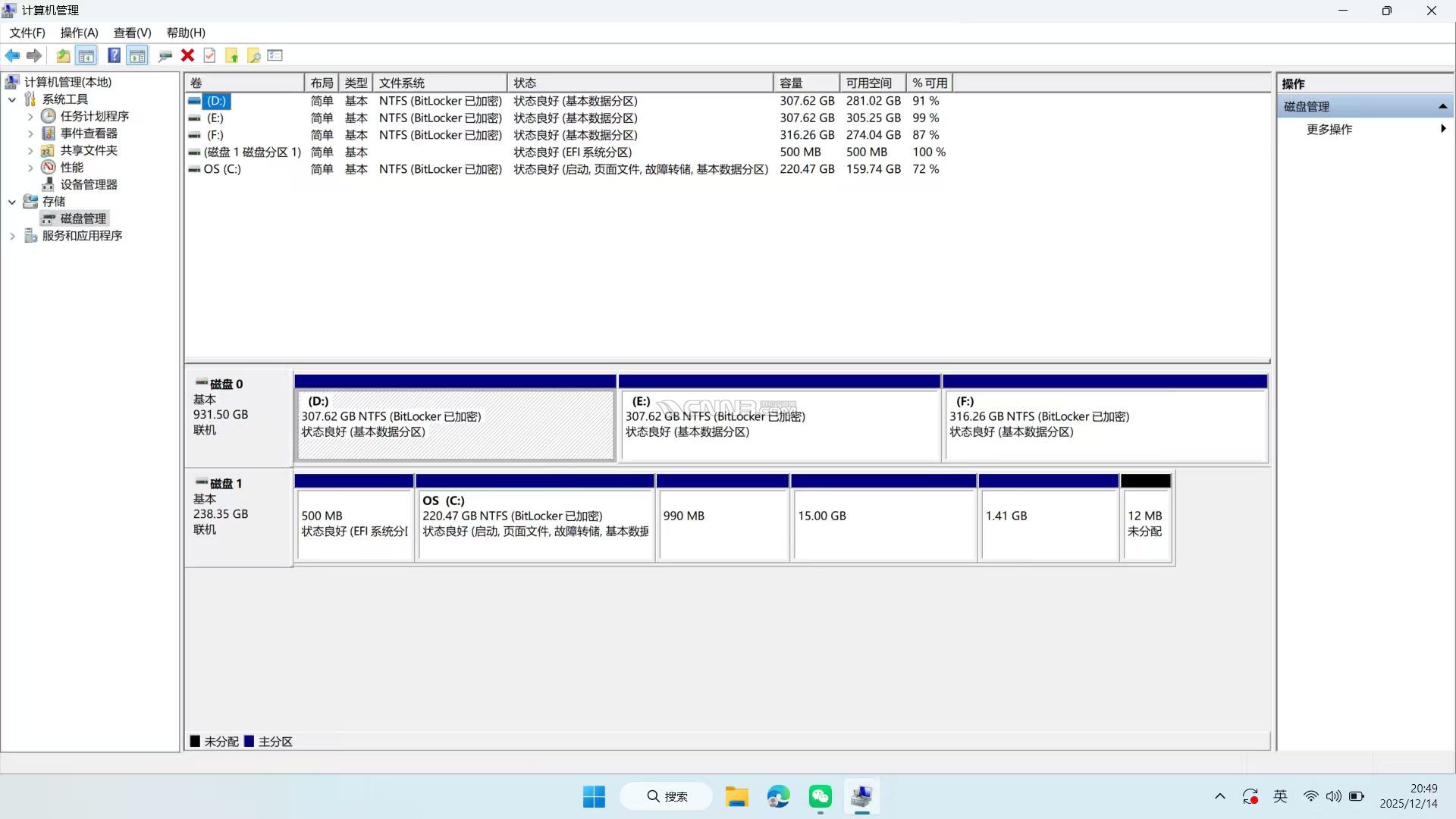The height and width of the screenshot is (819, 1456).
Task: Click the folder with magnifier toolbar icon
Action: click(254, 55)
